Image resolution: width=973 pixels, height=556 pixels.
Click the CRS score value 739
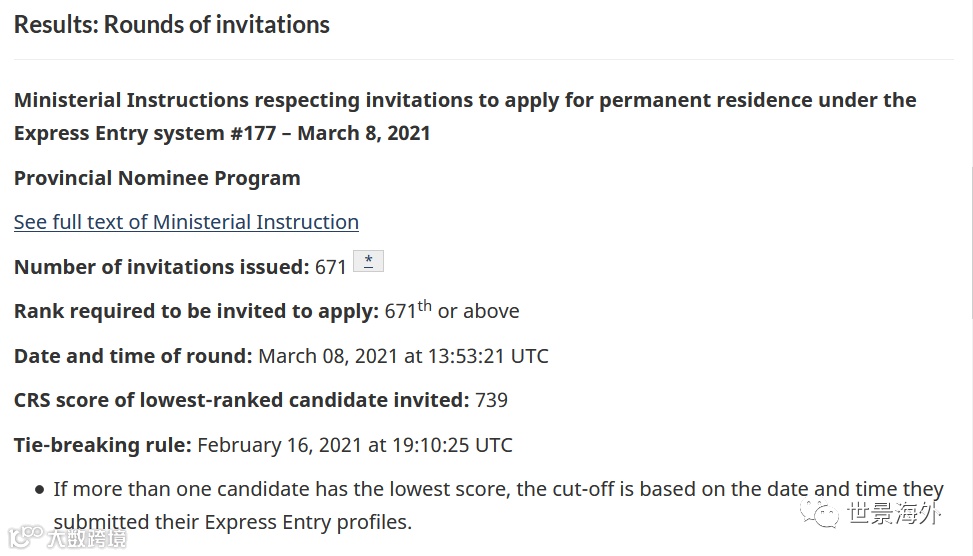pos(491,400)
